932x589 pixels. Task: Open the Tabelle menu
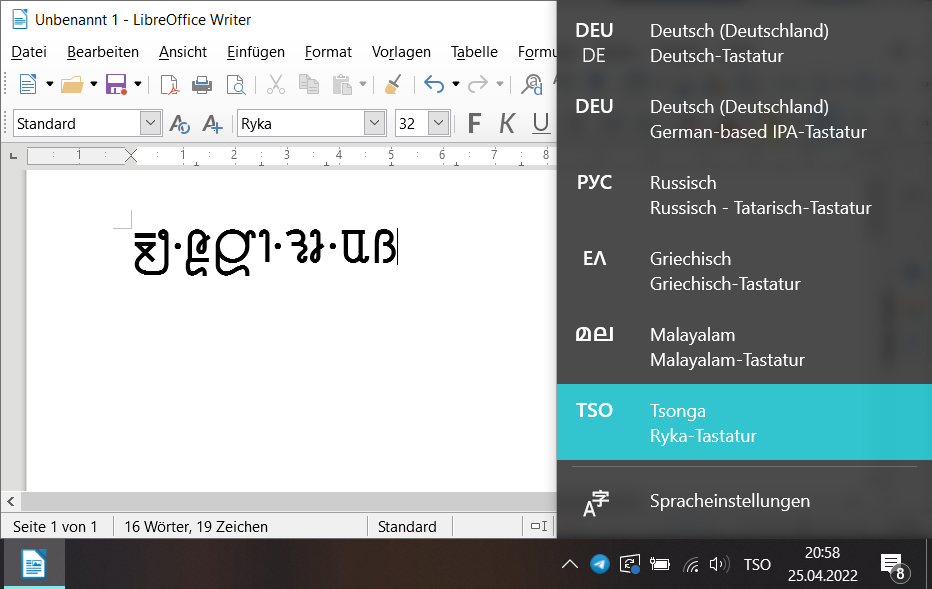click(x=474, y=52)
